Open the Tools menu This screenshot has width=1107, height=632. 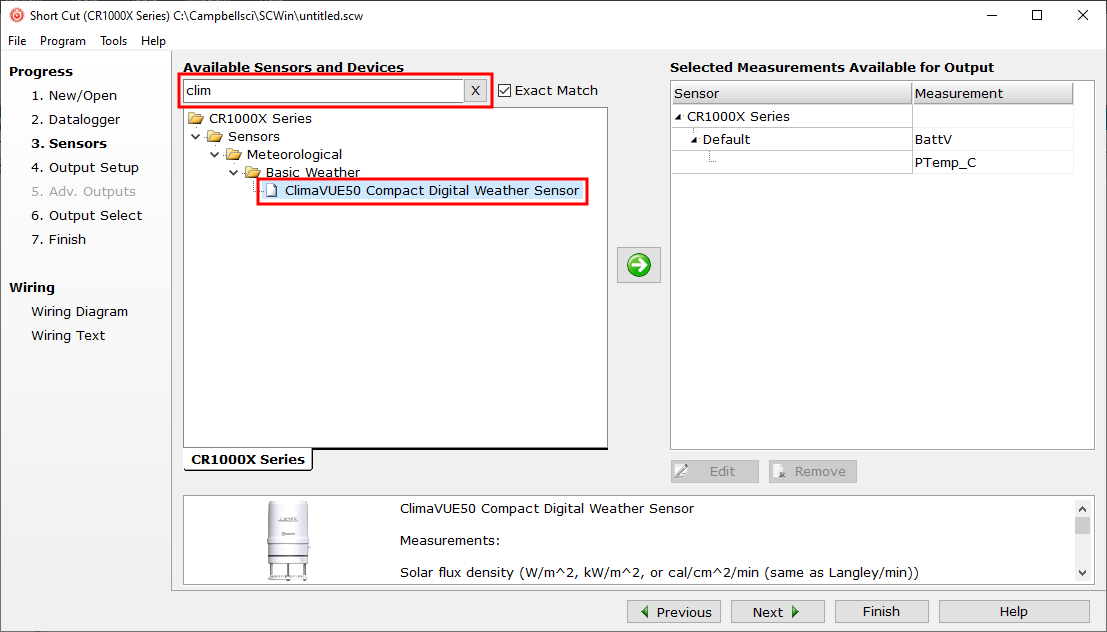click(112, 41)
